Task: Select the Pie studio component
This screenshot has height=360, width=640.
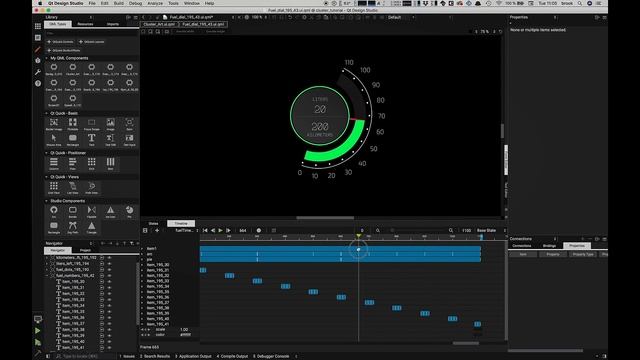Action: 129,211
